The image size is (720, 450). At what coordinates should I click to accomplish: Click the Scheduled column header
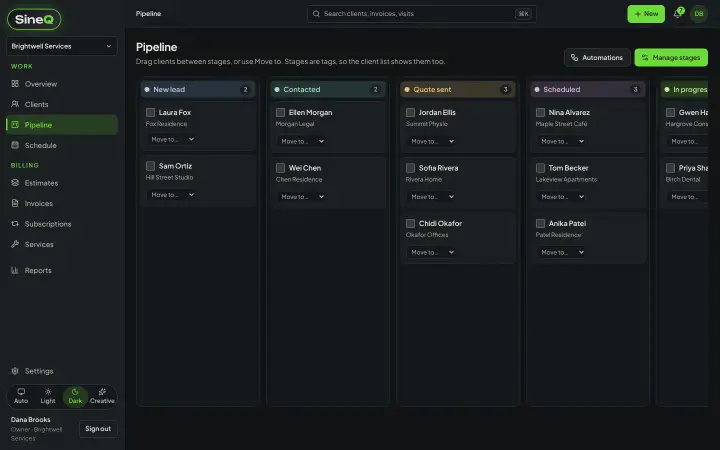click(588, 90)
